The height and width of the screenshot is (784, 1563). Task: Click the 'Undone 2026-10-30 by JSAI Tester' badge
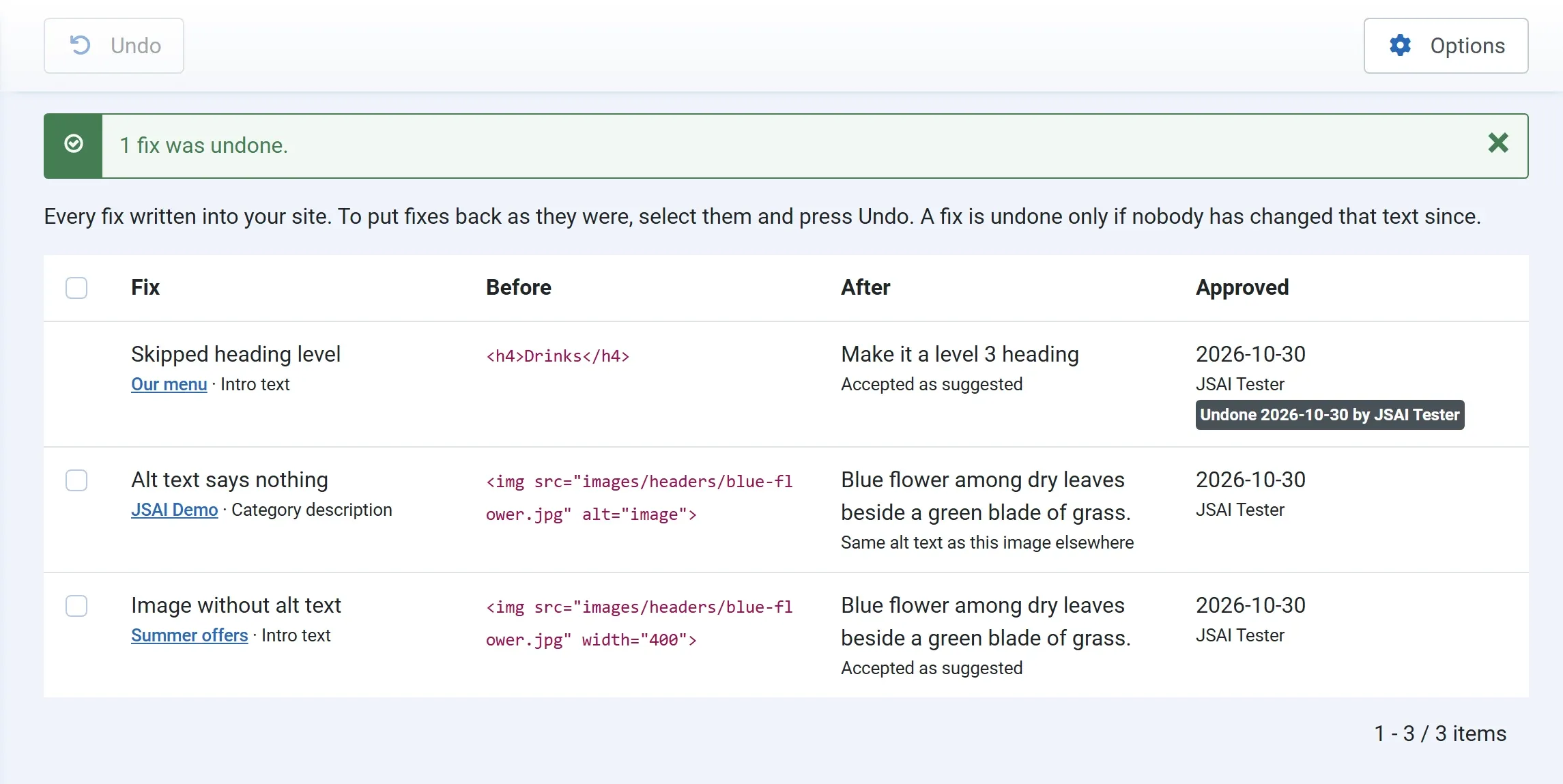[1330, 415]
